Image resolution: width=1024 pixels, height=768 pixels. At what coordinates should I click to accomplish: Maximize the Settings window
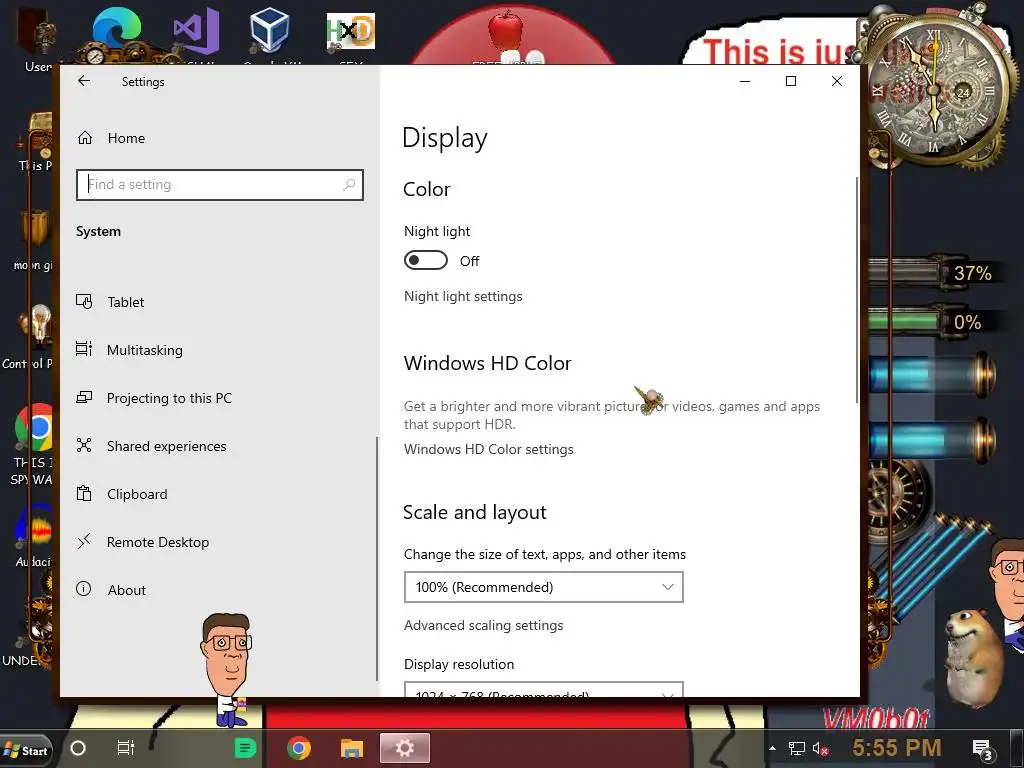click(x=791, y=81)
